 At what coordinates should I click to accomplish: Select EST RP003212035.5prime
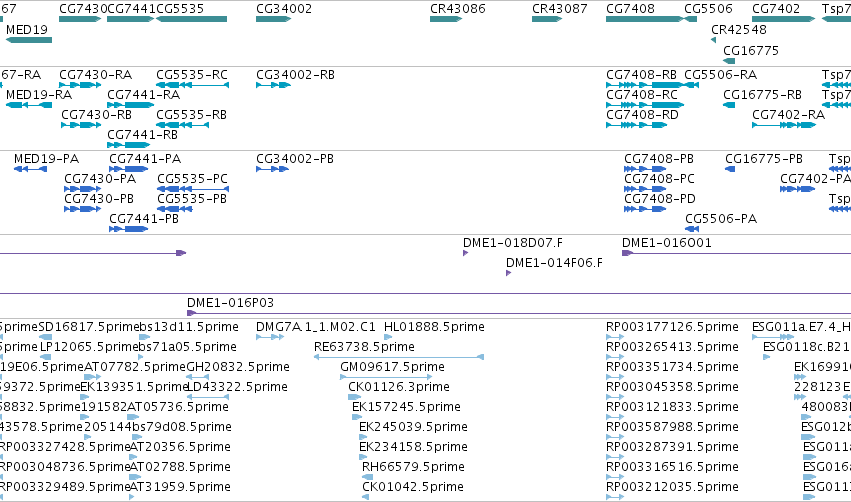point(615,497)
